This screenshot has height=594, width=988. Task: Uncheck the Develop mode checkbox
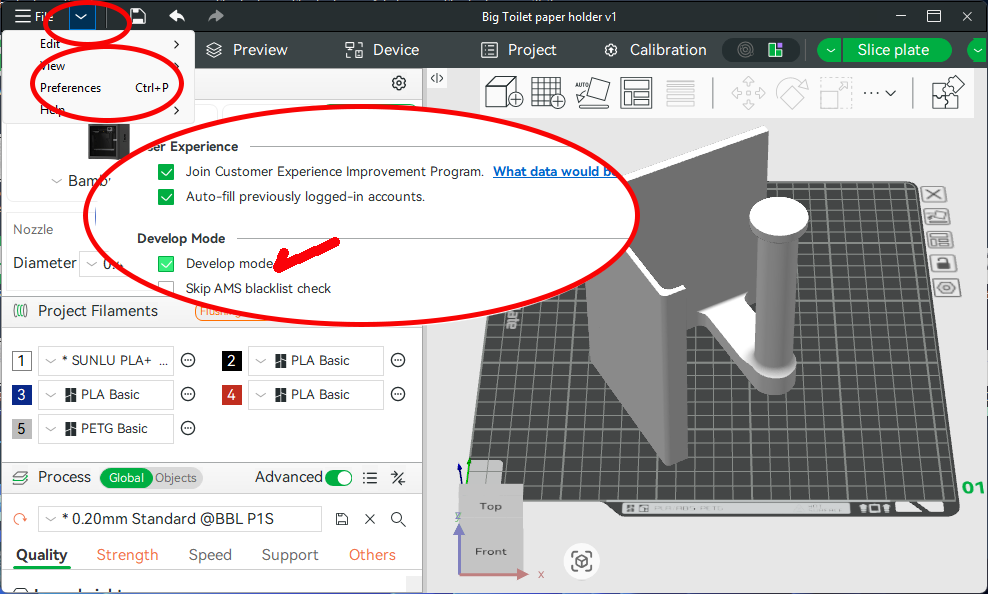tap(166, 264)
